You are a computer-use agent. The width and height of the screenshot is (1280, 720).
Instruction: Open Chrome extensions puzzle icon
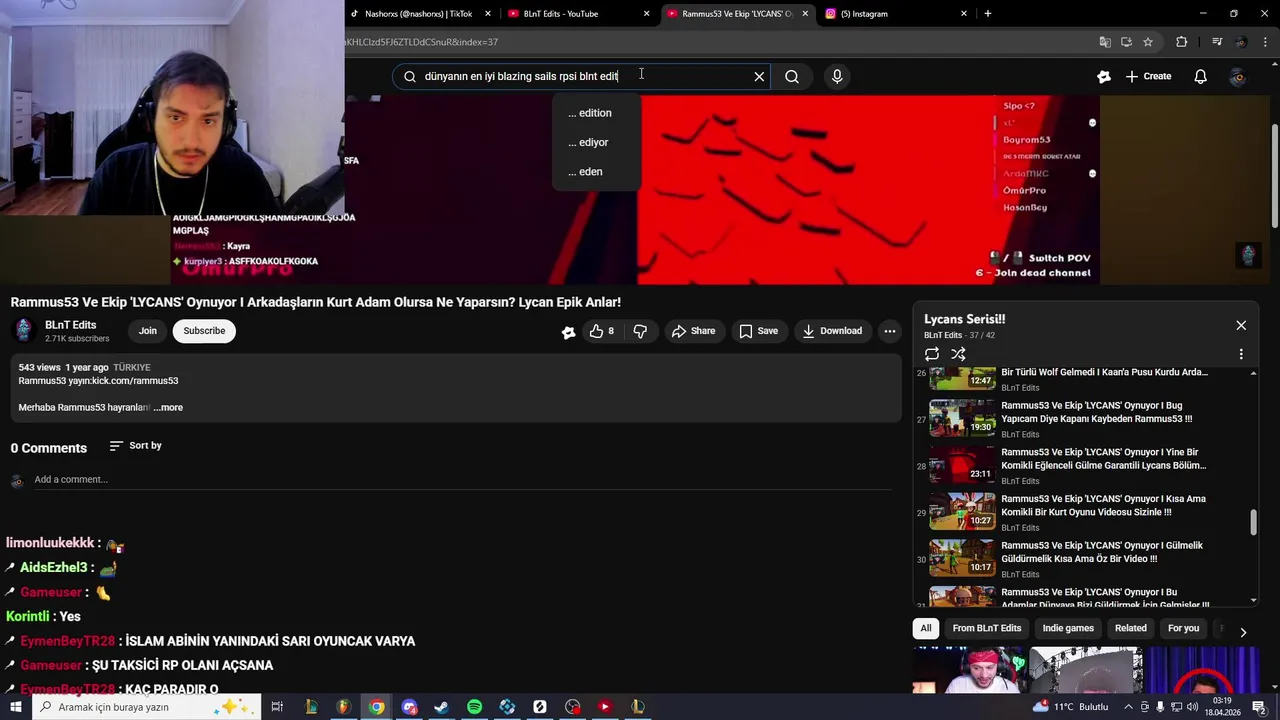tap(1182, 42)
